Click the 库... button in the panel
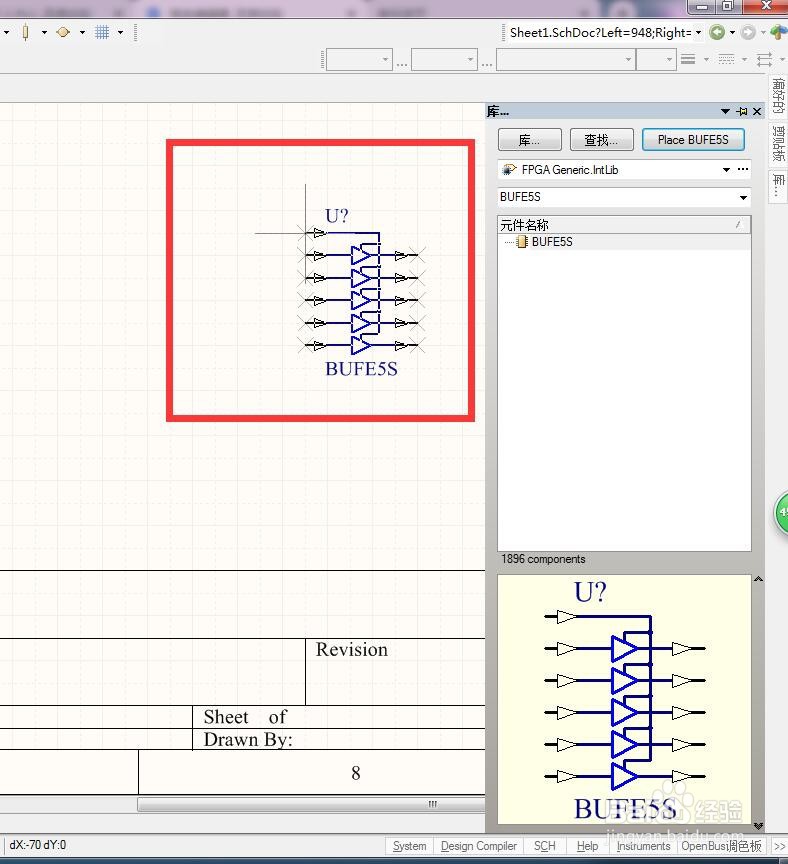 [530, 139]
